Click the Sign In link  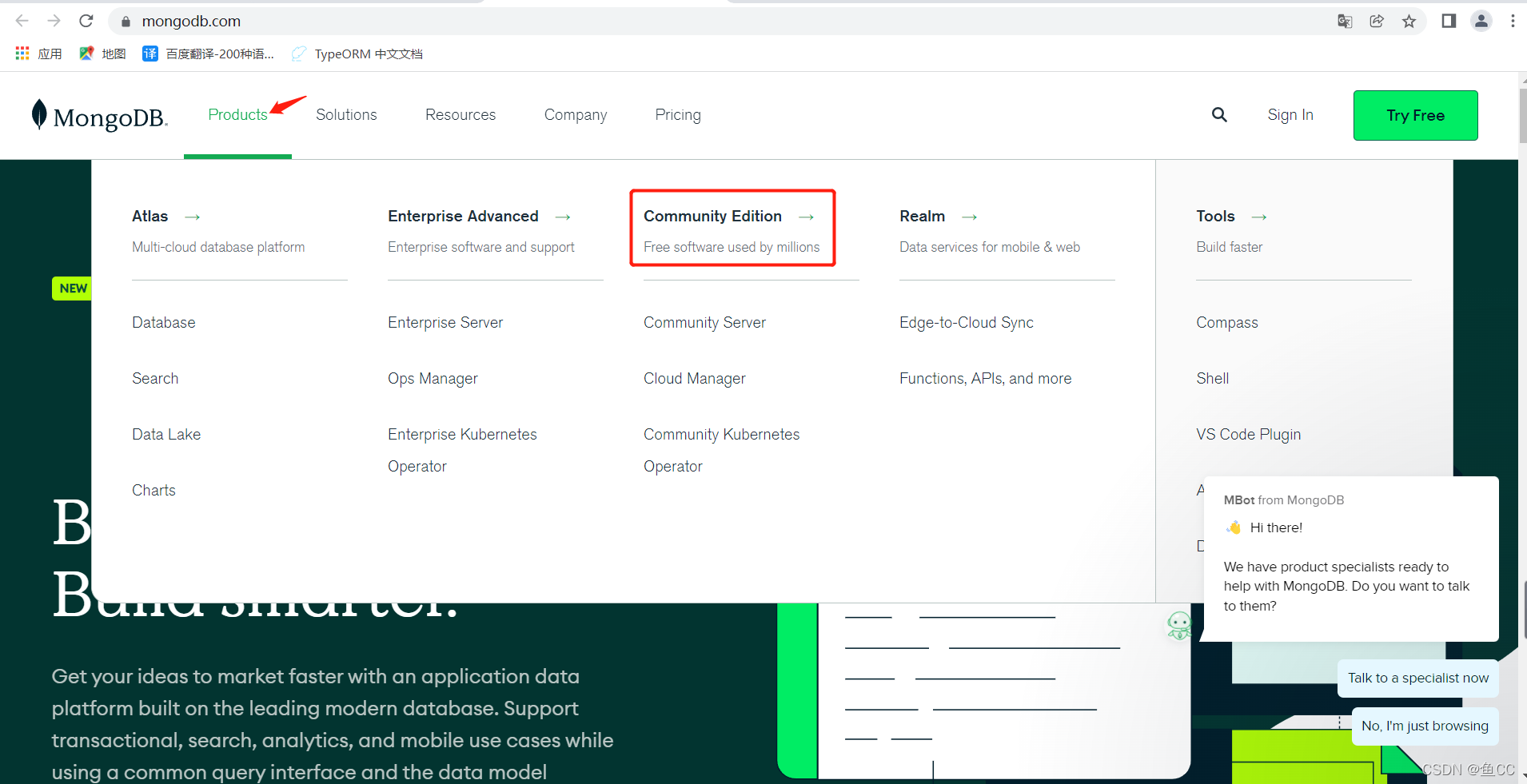(1290, 115)
